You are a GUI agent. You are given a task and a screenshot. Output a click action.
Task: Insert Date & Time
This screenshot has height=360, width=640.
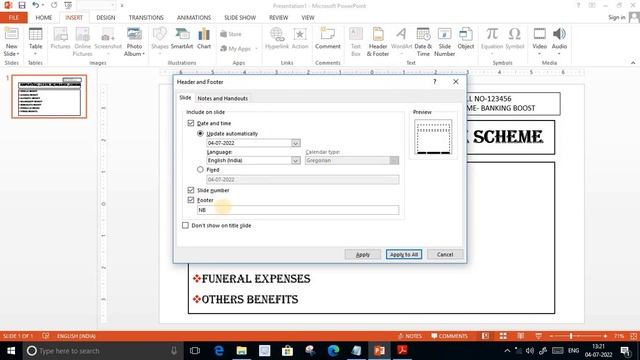coord(423,41)
